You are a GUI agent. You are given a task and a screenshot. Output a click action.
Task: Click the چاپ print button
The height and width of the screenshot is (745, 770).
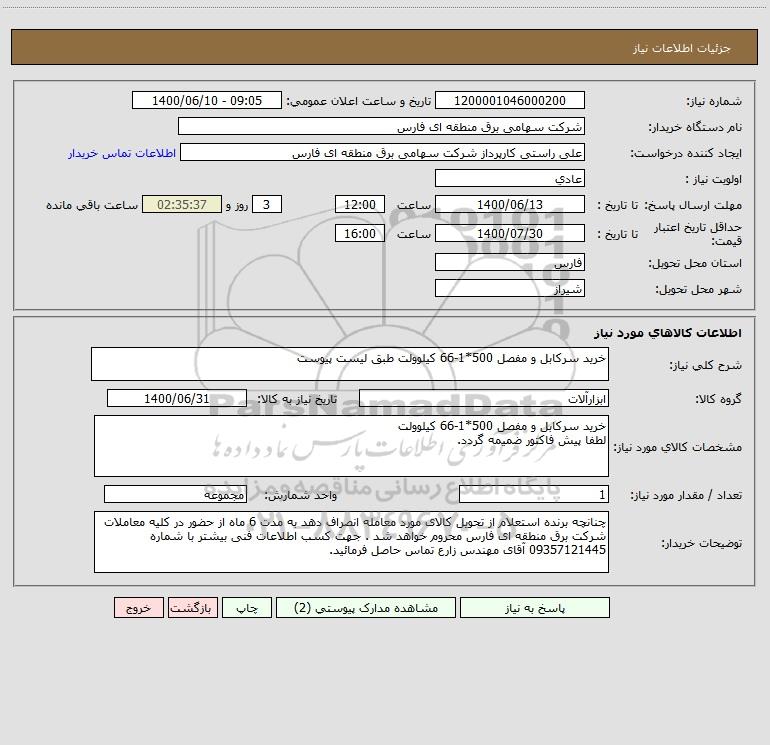click(247, 608)
